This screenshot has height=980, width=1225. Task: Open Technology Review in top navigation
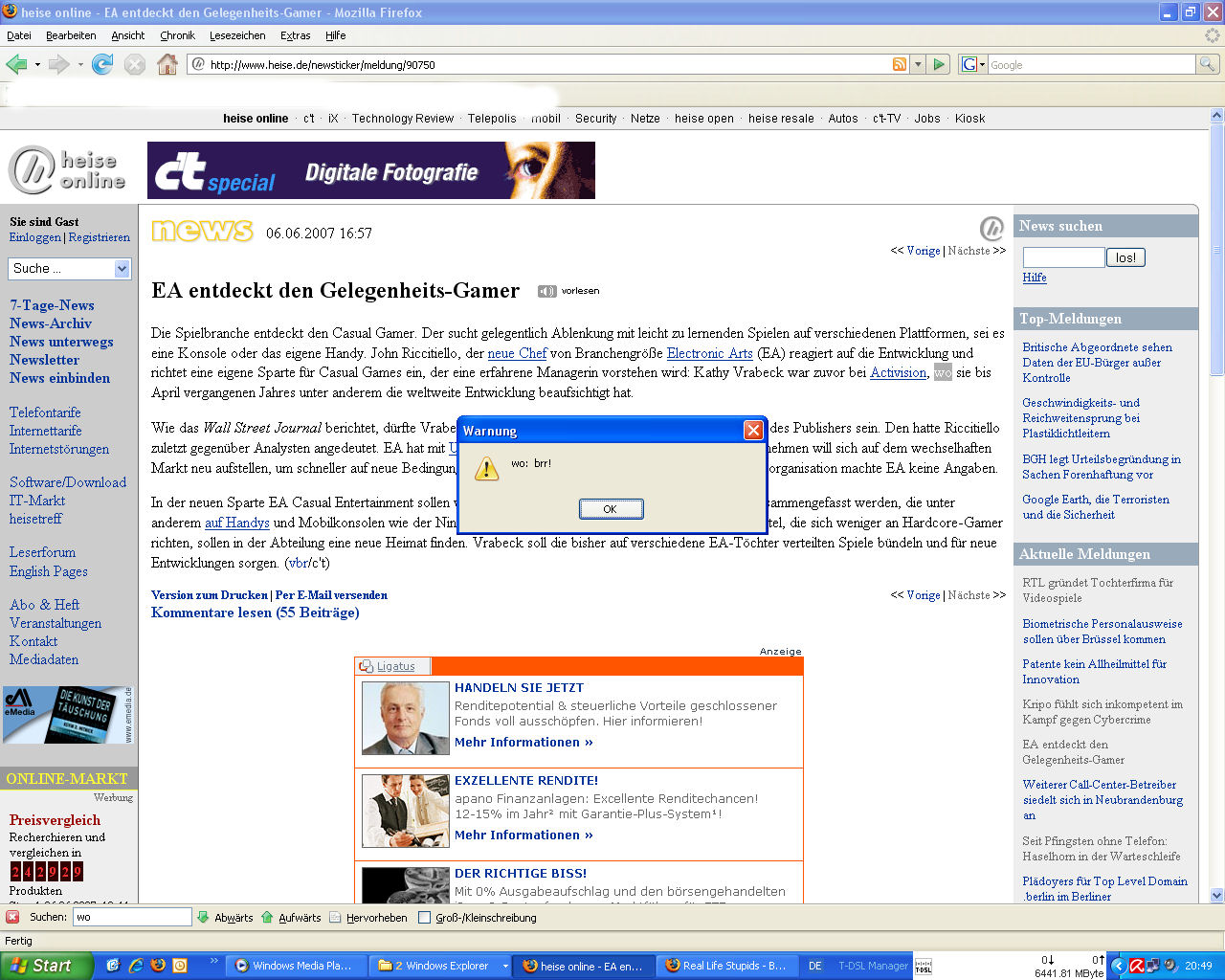403,119
